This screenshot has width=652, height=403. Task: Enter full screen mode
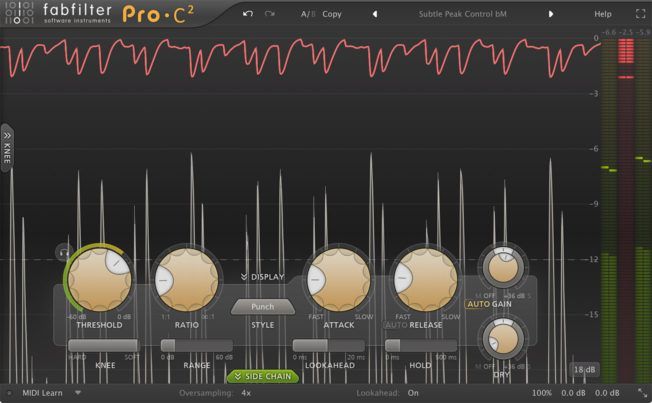pyautogui.click(x=640, y=14)
